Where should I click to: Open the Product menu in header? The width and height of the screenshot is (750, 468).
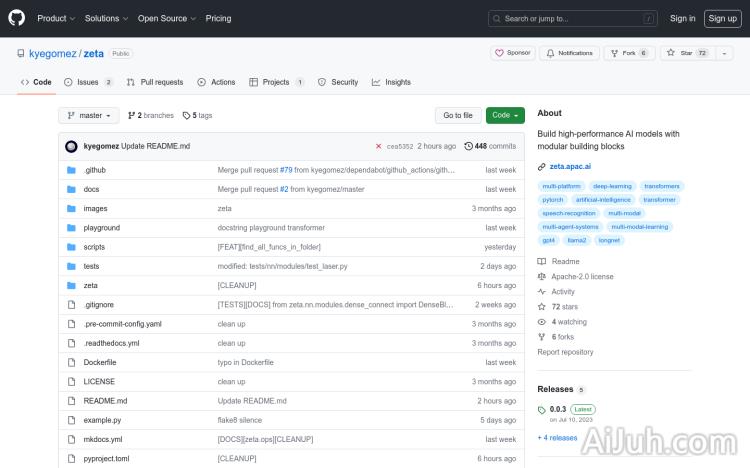[x=55, y=18]
